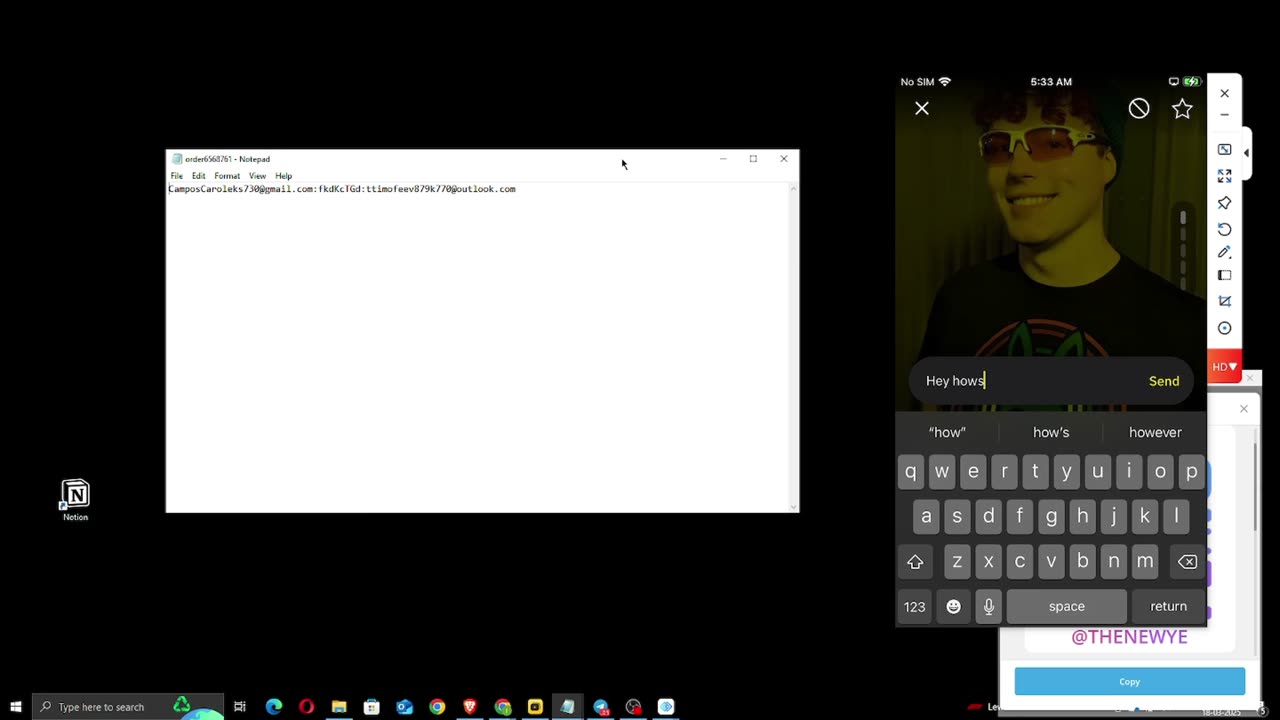Choose the quoted "how" suggestion
Image resolution: width=1280 pixels, height=720 pixels.
pyautogui.click(x=947, y=432)
